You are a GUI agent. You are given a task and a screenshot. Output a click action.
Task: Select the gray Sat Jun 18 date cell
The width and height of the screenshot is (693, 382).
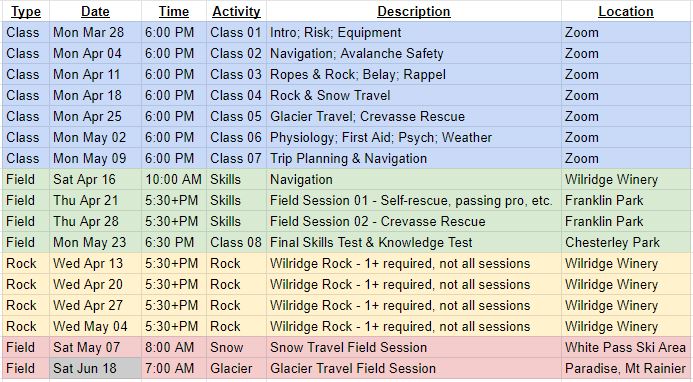[95, 369]
